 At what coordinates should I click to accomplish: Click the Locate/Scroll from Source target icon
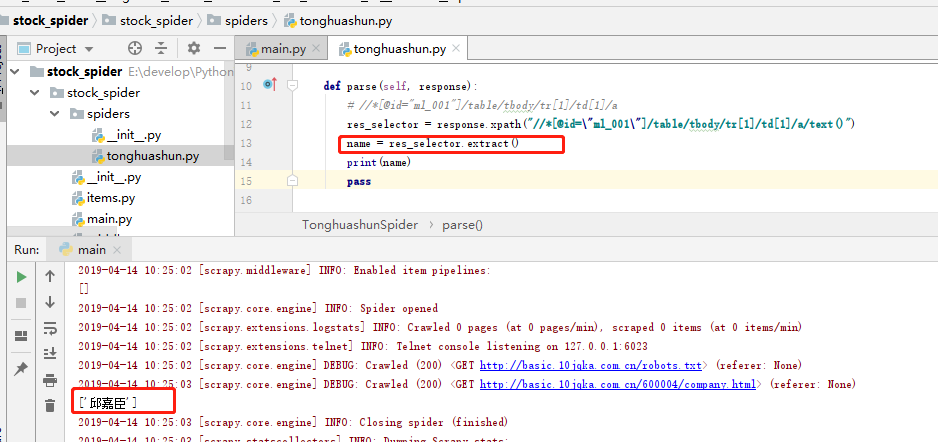[135, 48]
